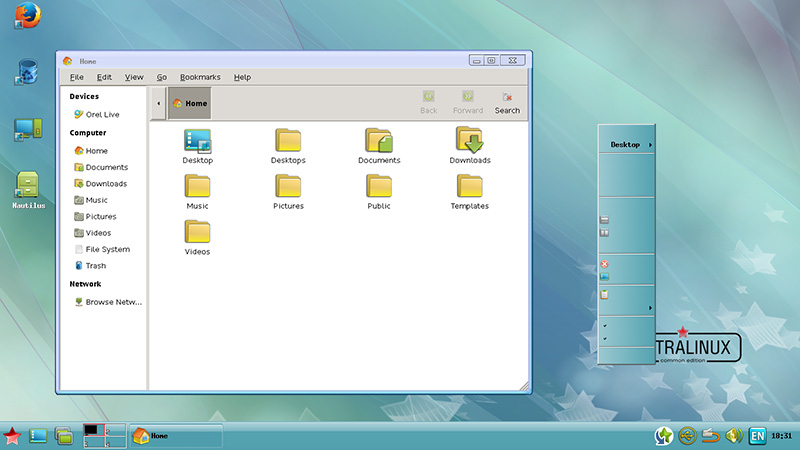
Task: Click the Home location button in path bar
Action: [x=189, y=103]
